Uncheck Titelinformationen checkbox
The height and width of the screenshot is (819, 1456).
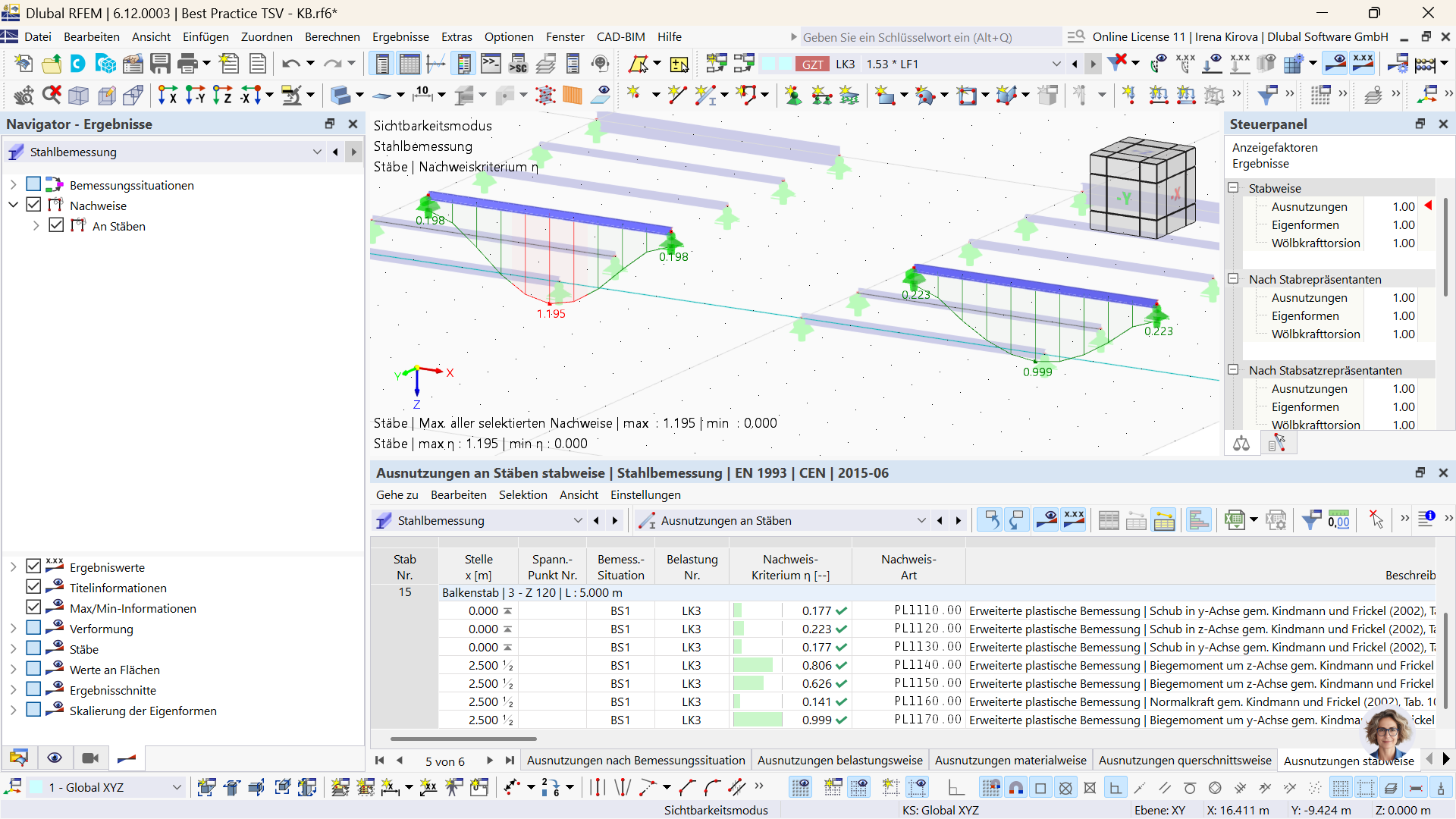pyautogui.click(x=33, y=588)
